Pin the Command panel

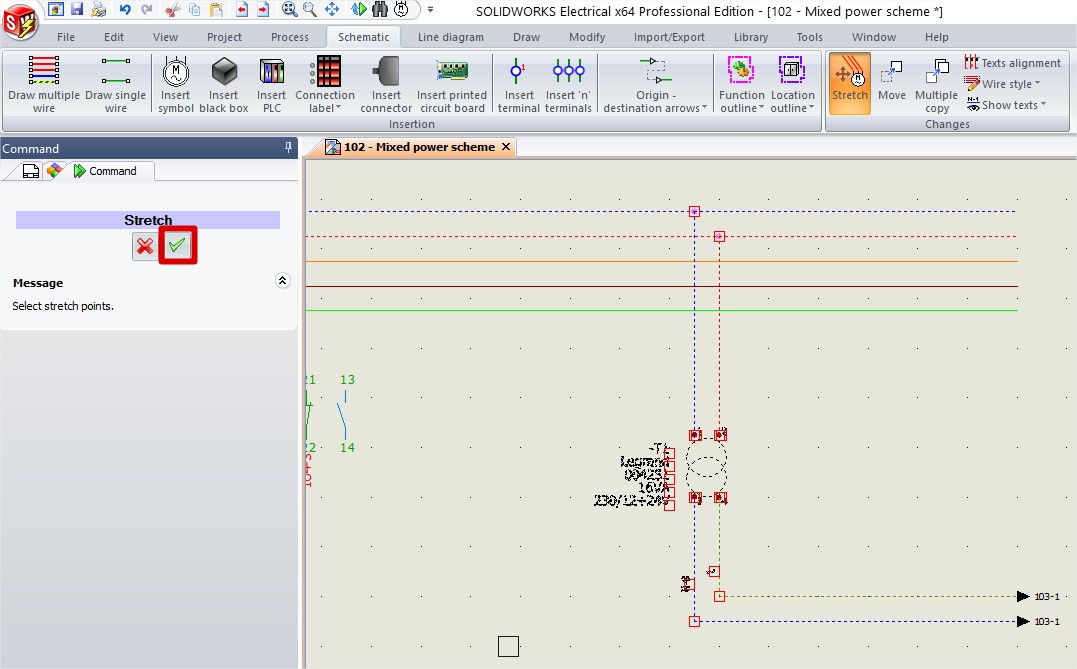(x=289, y=148)
